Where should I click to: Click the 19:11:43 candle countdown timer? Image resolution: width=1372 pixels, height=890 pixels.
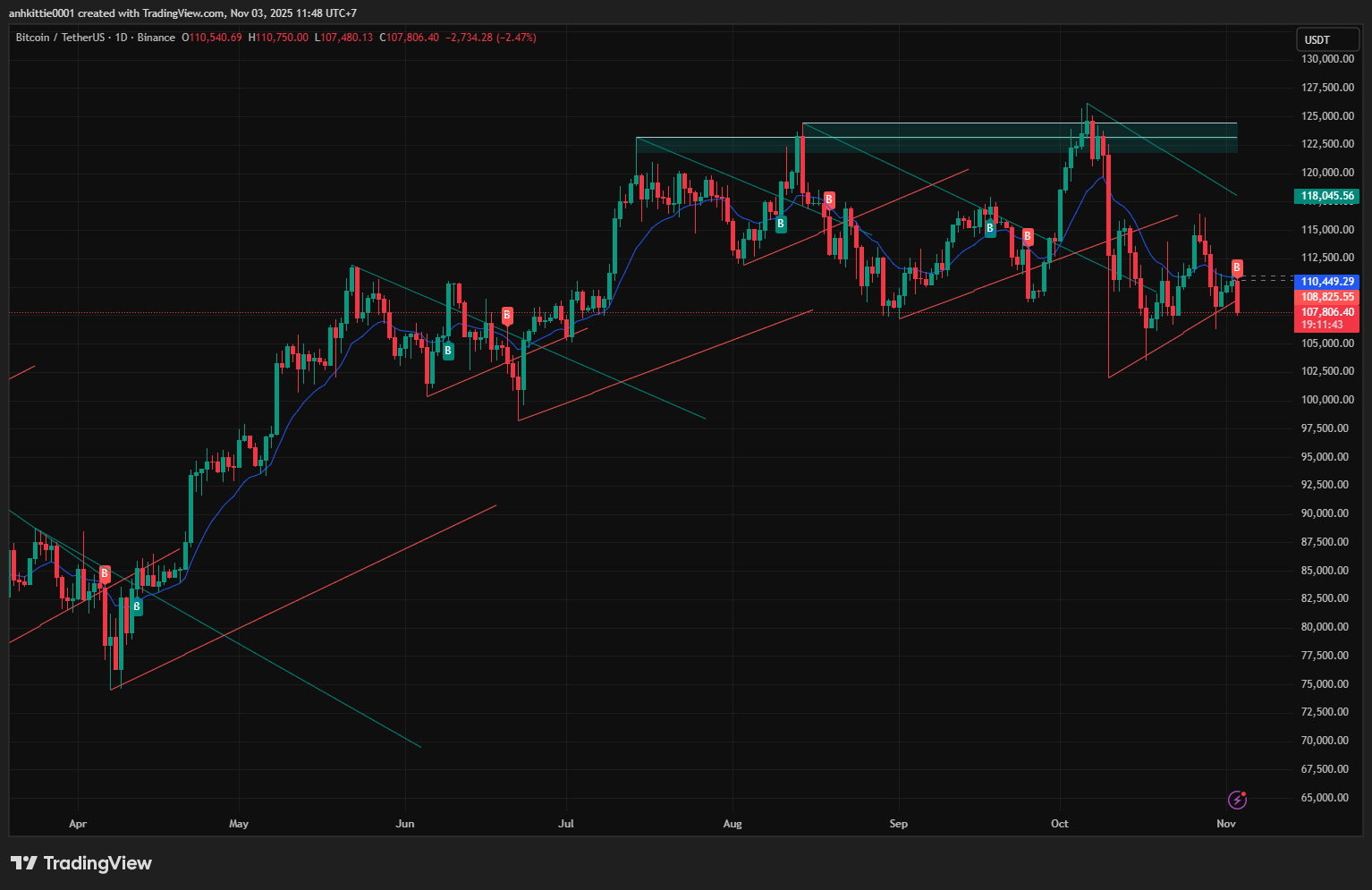(x=1322, y=326)
